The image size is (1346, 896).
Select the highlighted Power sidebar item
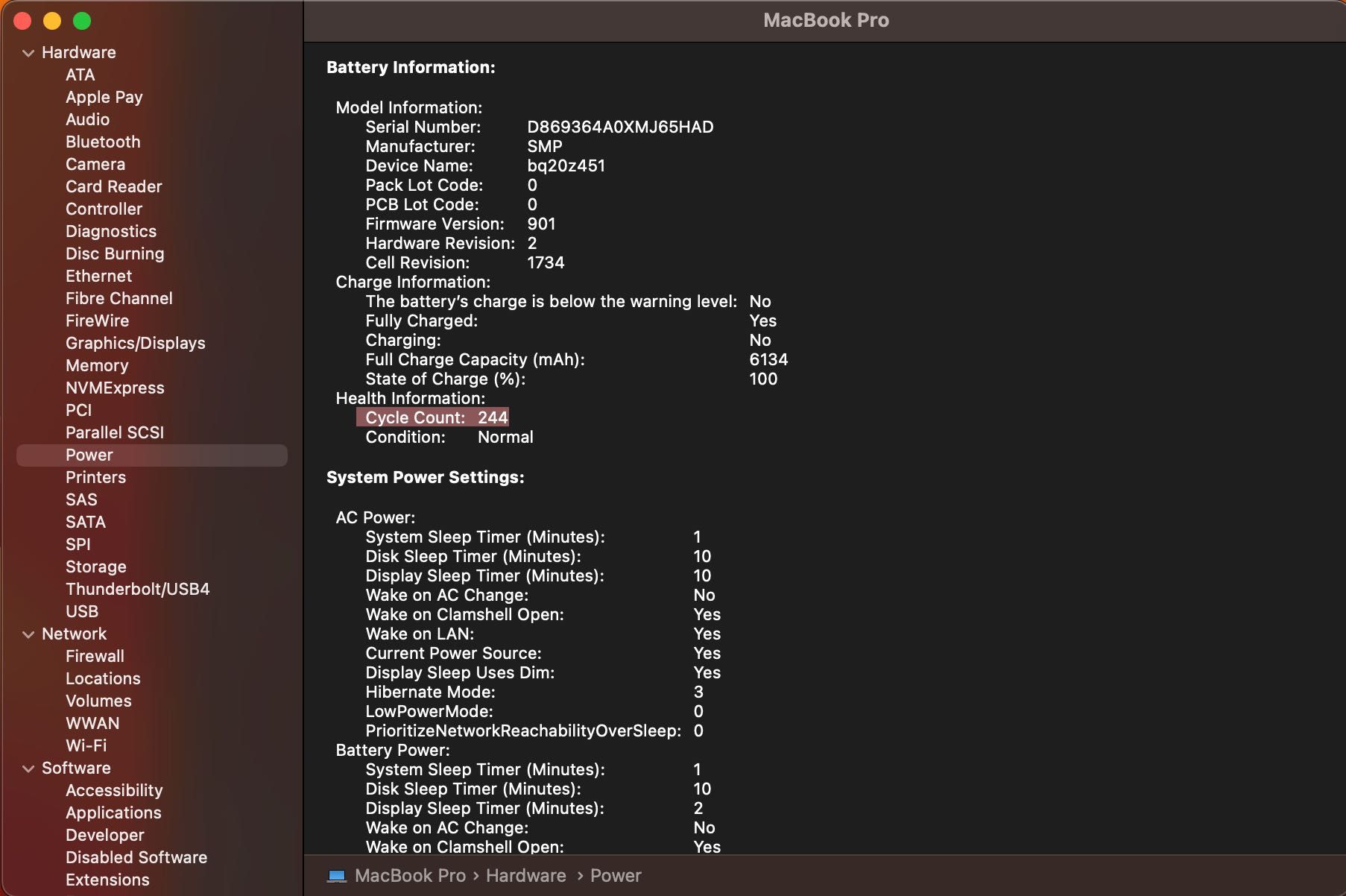(x=152, y=455)
